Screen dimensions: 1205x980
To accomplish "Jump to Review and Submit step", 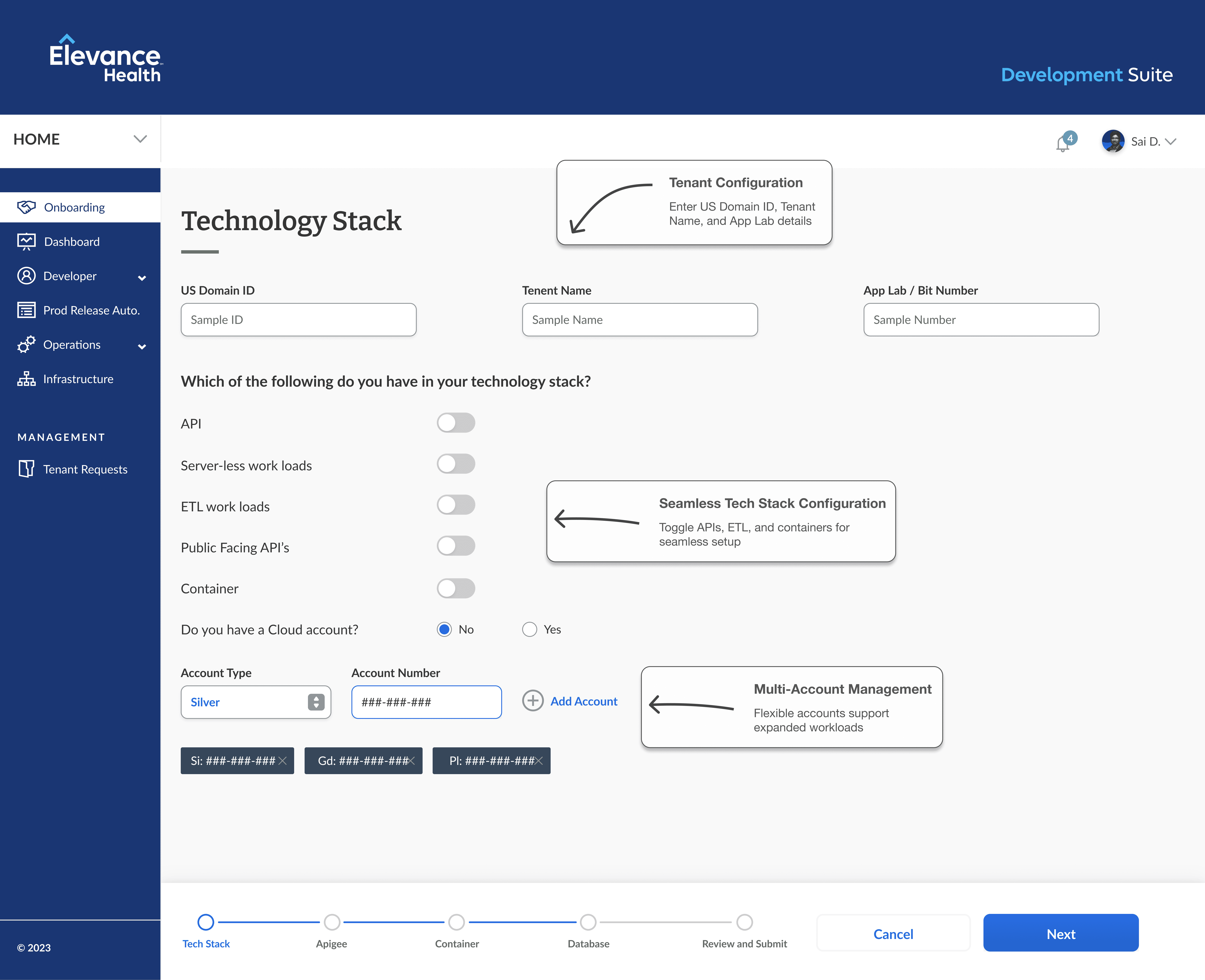I will coord(745,922).
